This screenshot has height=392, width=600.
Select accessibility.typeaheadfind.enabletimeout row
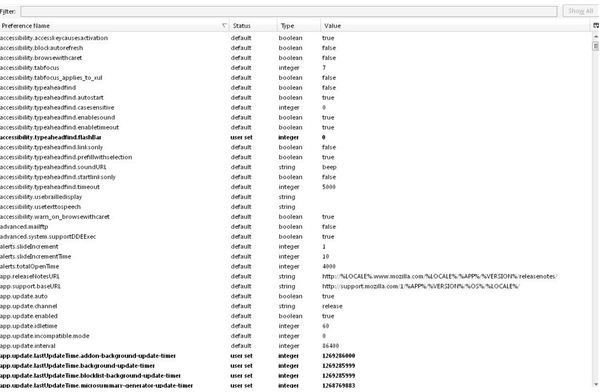(296, 127)
